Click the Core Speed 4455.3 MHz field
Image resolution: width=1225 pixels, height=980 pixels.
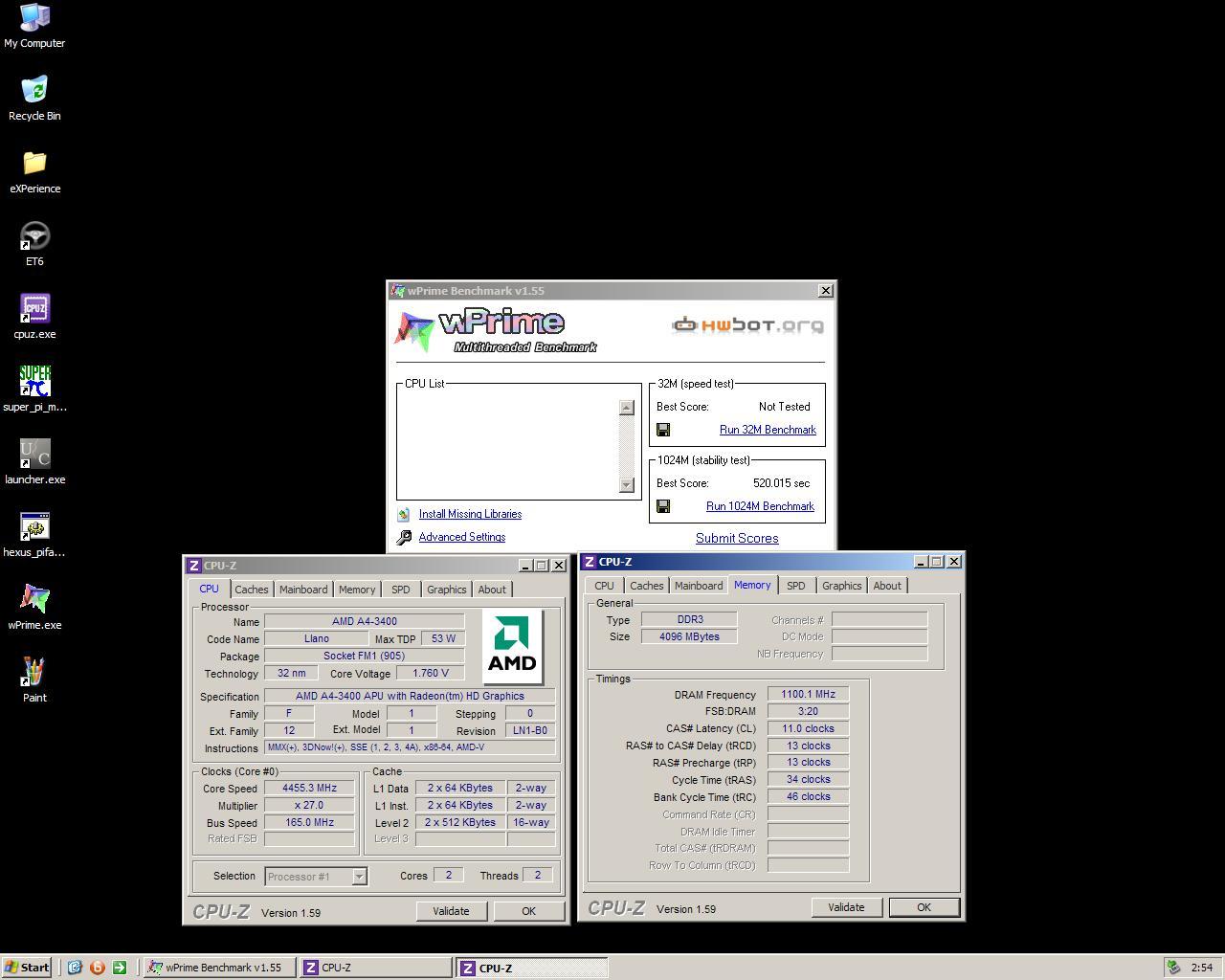[309, 789]
